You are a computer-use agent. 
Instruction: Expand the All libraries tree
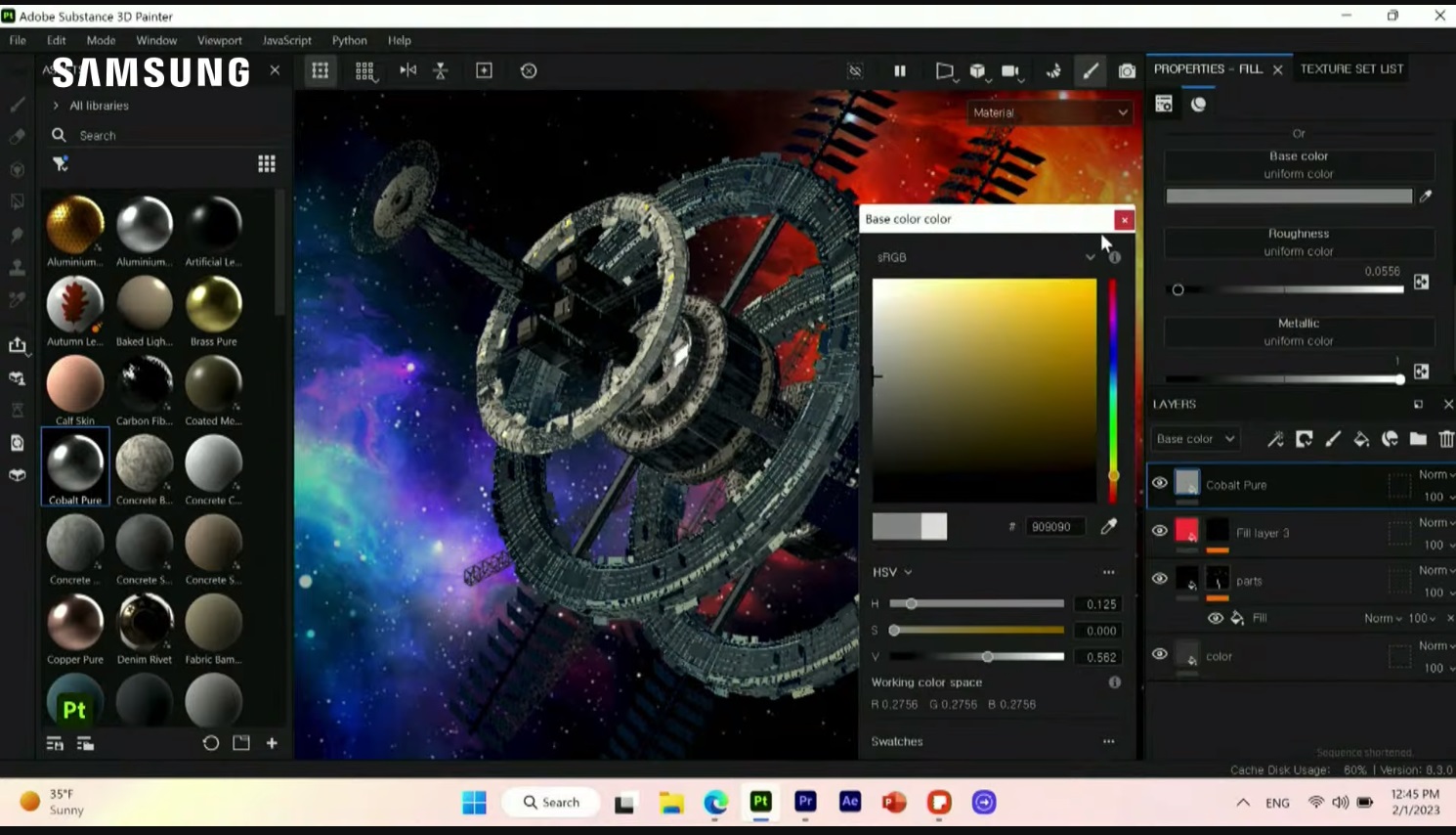[56, 106]
